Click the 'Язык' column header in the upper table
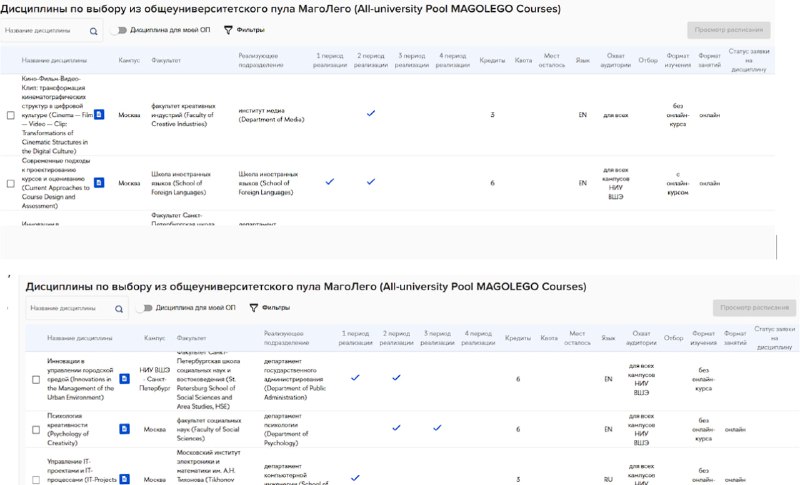 (x=583, y=60)
